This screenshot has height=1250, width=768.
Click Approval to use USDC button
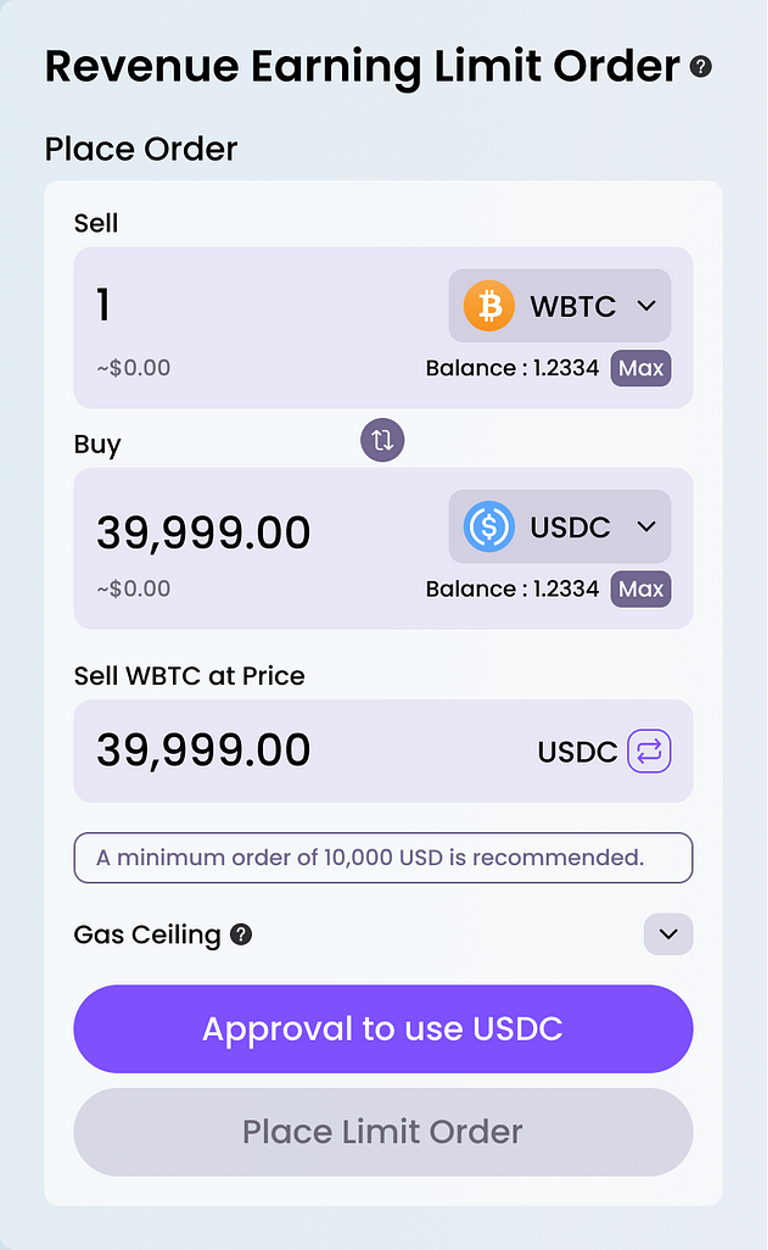click(x=383, y=1029)
